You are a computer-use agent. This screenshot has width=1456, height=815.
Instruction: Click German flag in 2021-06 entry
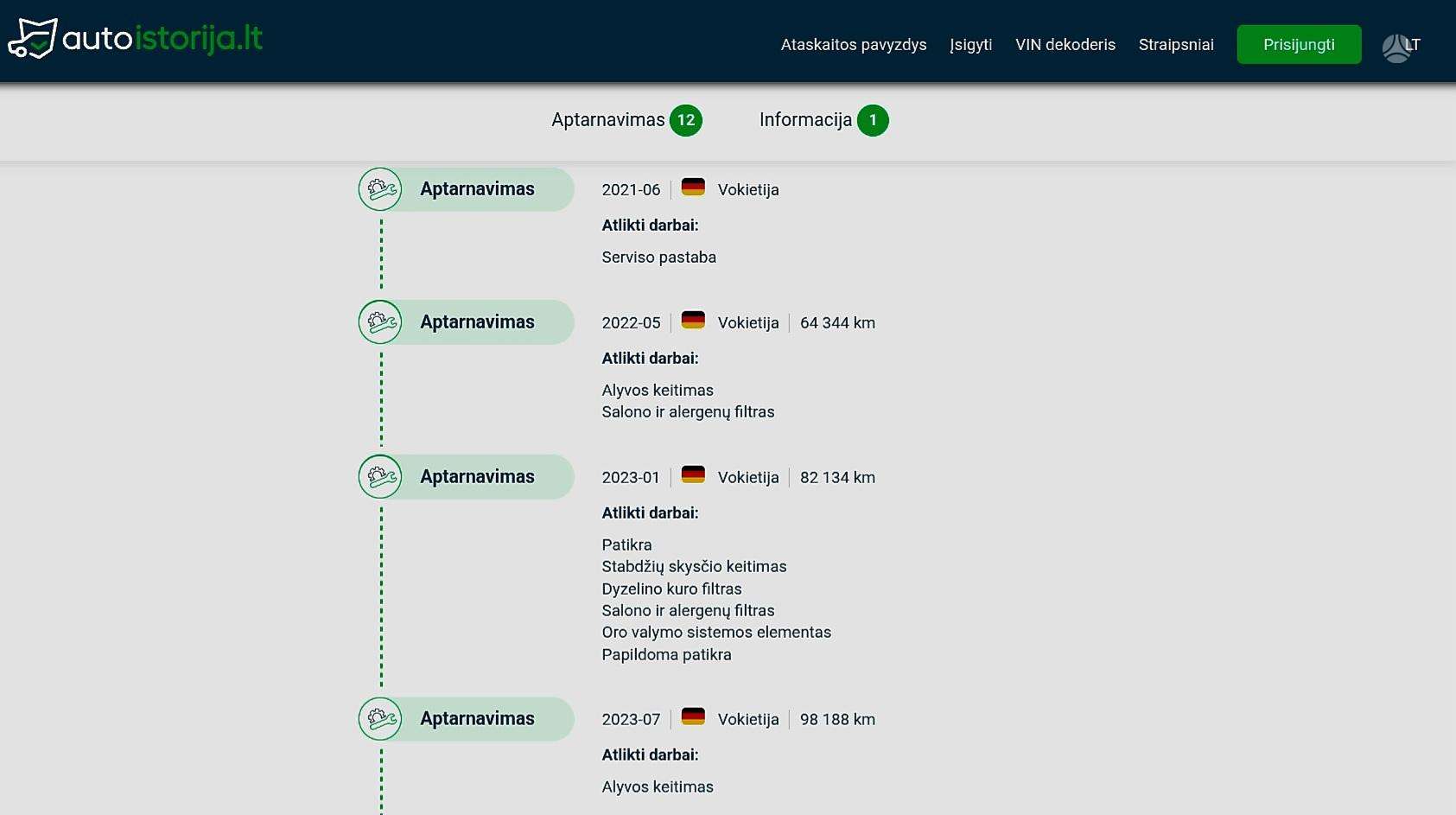point(693,187)
